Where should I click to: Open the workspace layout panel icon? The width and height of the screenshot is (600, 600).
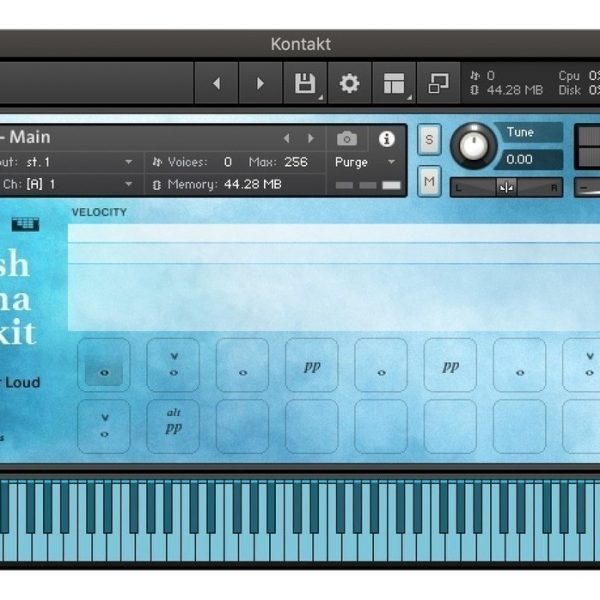(x=394, y=83)
